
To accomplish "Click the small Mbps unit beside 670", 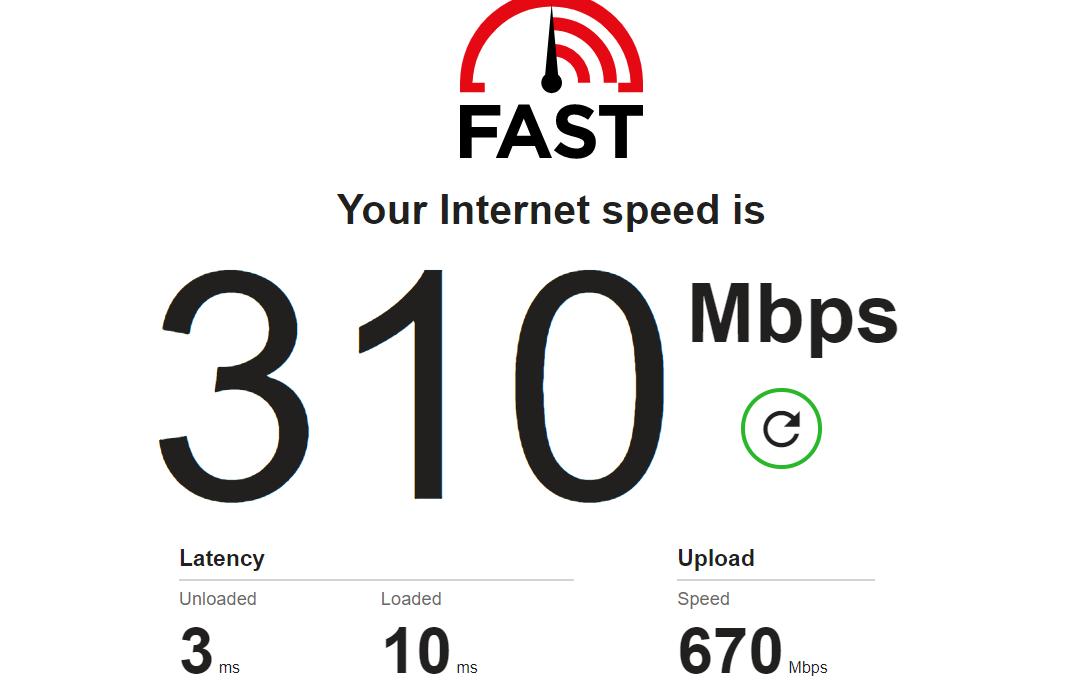I will click(x=808, y=667).
